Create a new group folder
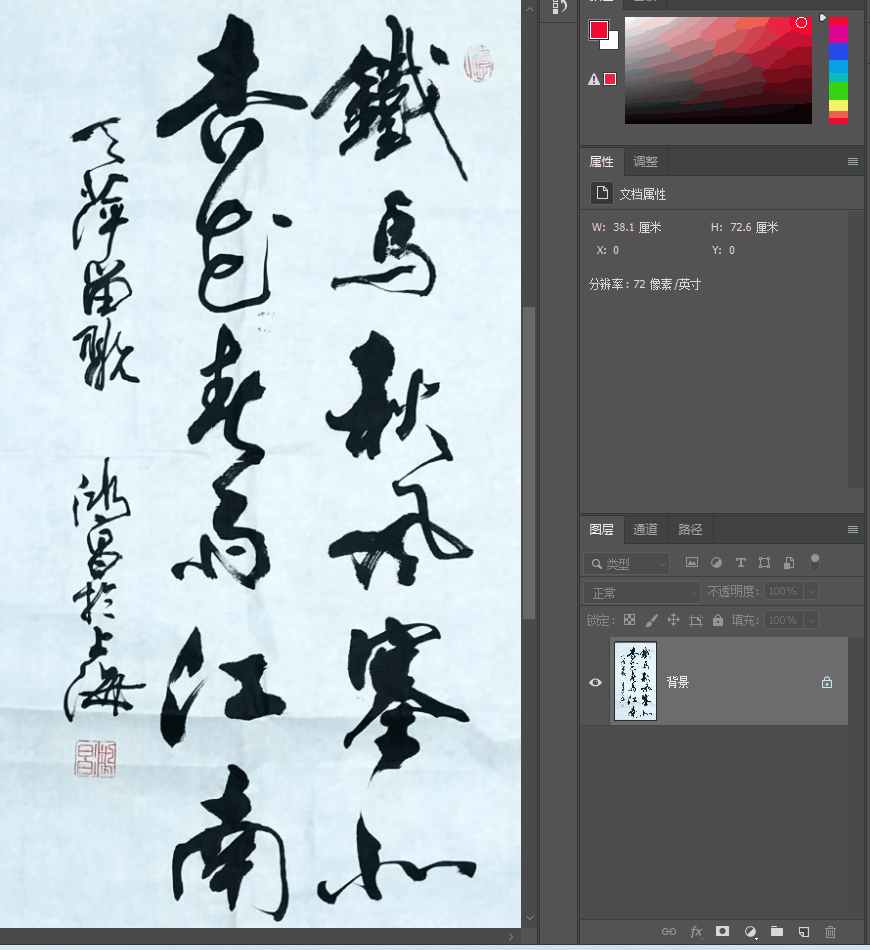This screenshot has width=870, height=950. click(779, 931)
